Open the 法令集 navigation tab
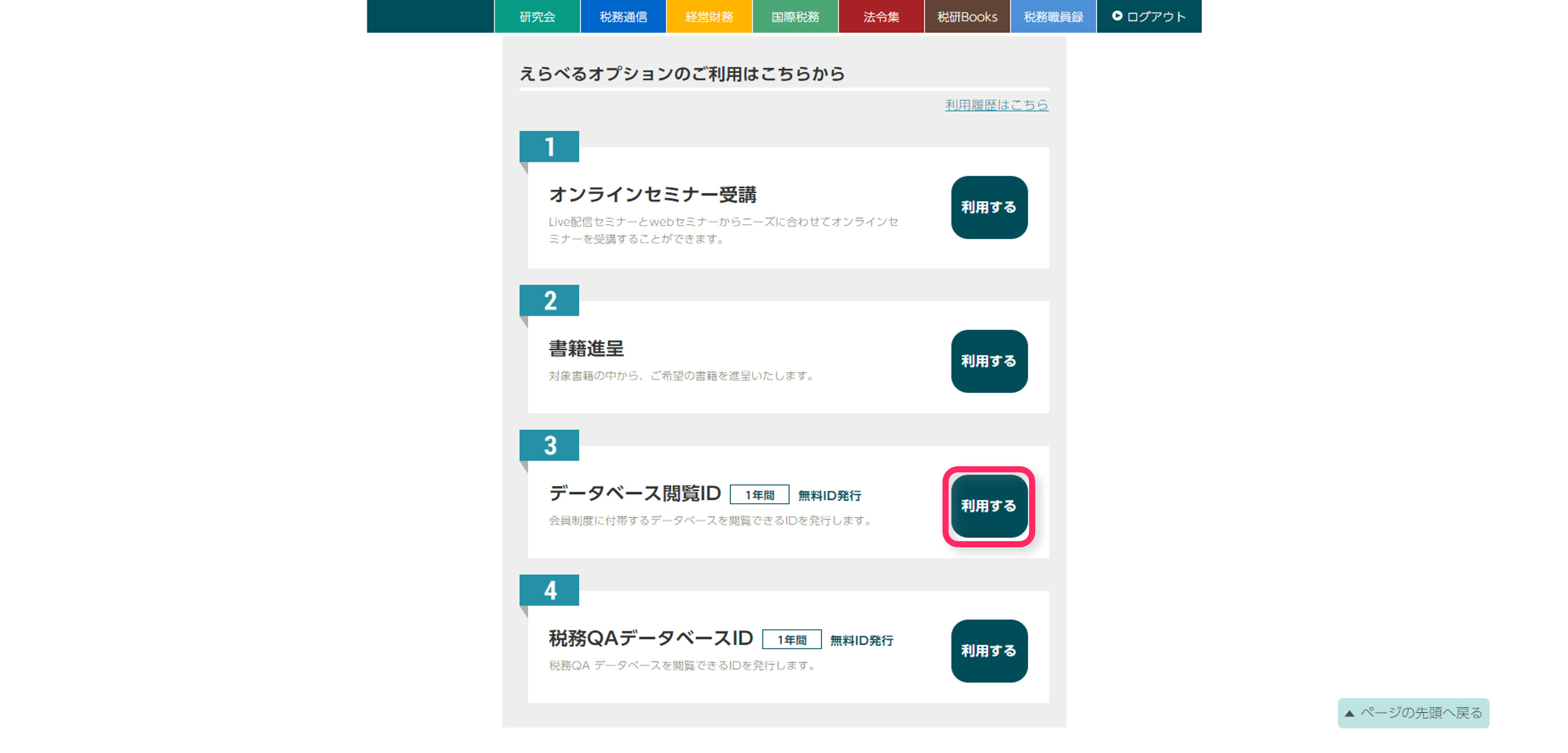The image size is (1568, 753). (881, 16)
